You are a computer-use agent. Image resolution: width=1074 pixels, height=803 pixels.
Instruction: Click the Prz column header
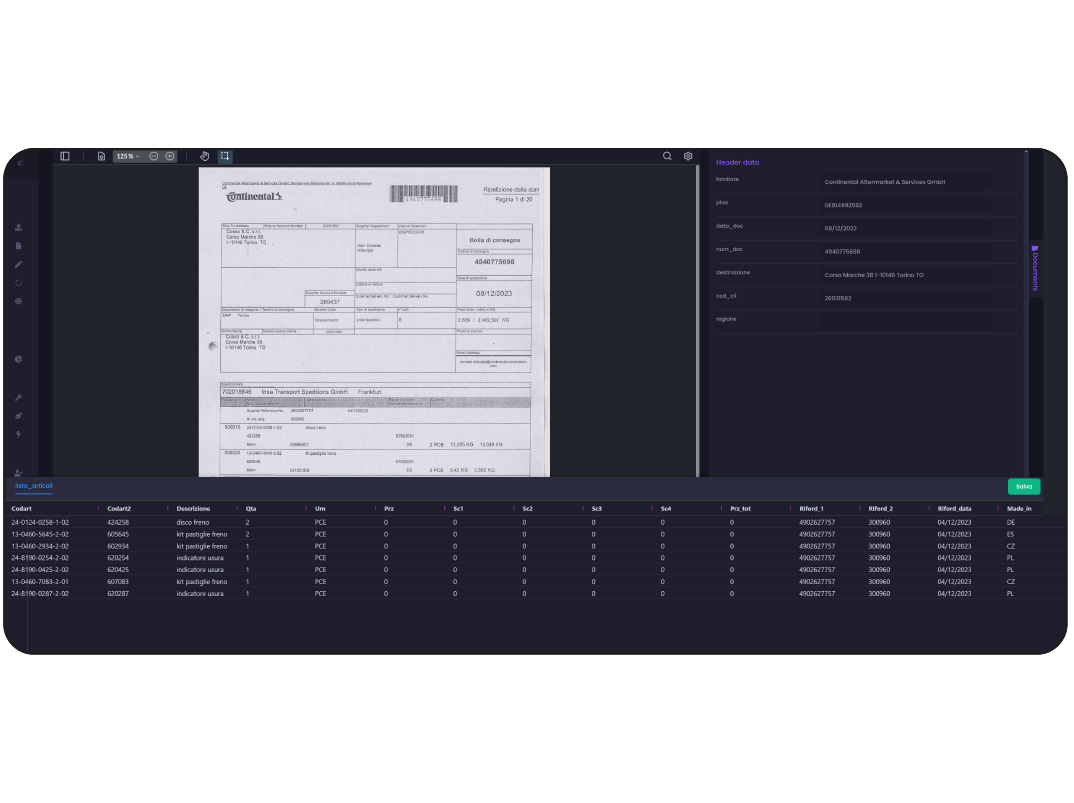[x=389, y=509]
